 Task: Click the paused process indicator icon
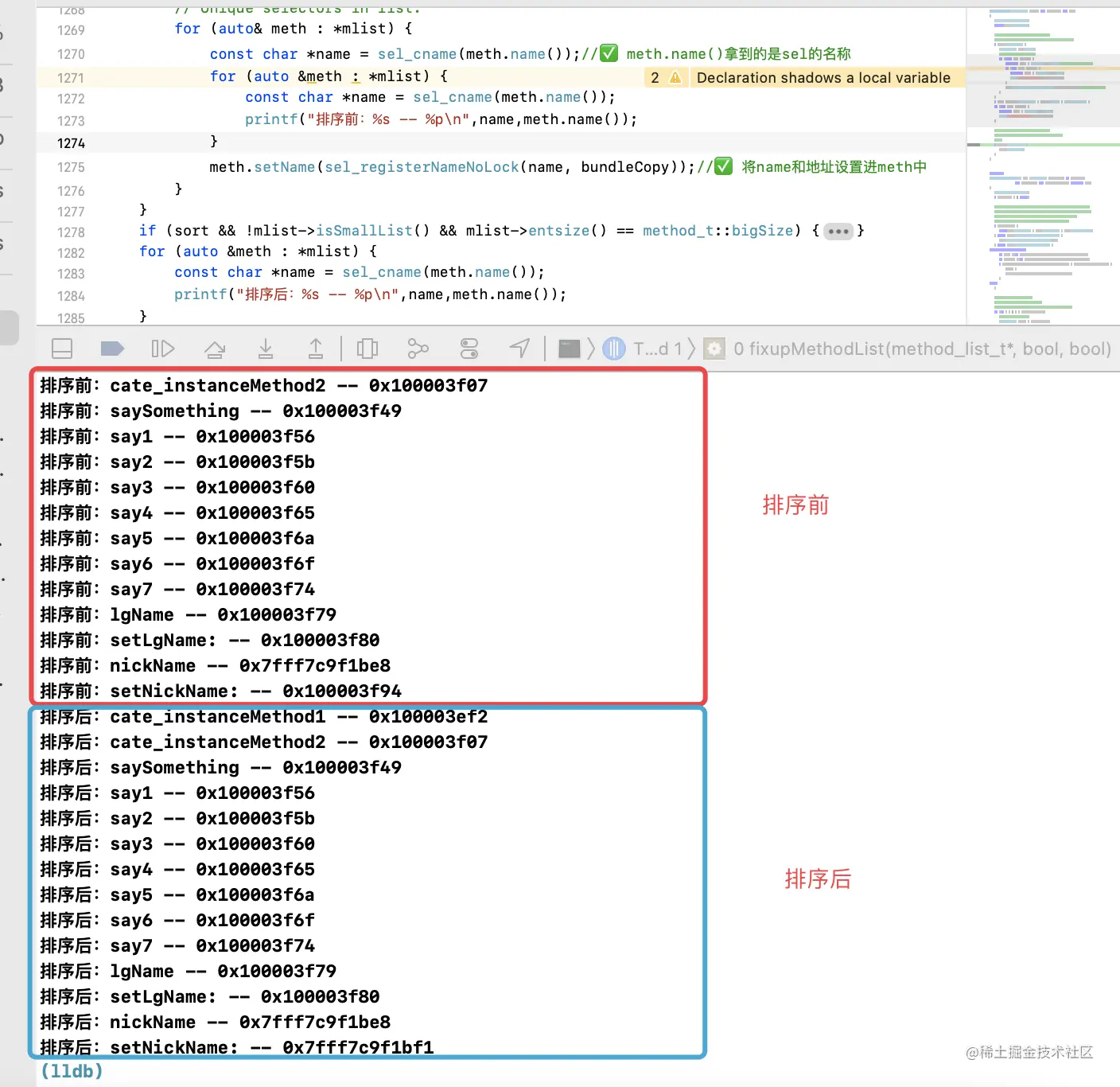click(614, 348)
